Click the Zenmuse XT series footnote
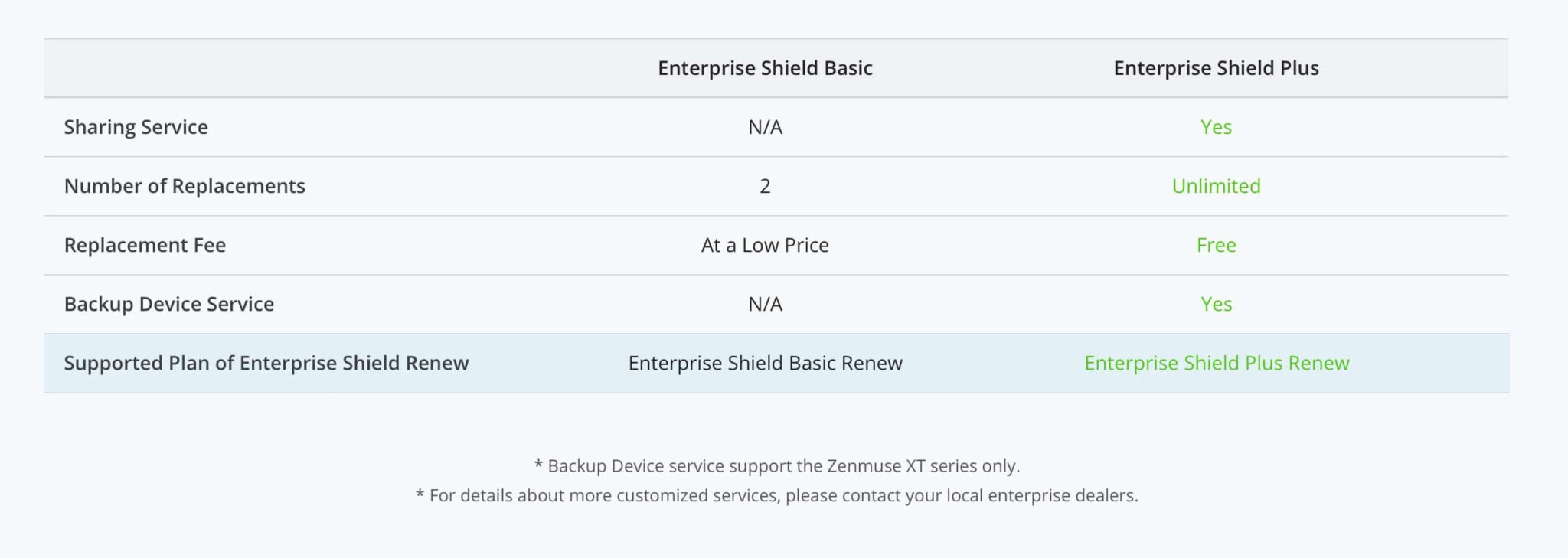Image resolution: width=1568 pixels, height=558 pixels. pyautogui.click(x=776, y=465)
